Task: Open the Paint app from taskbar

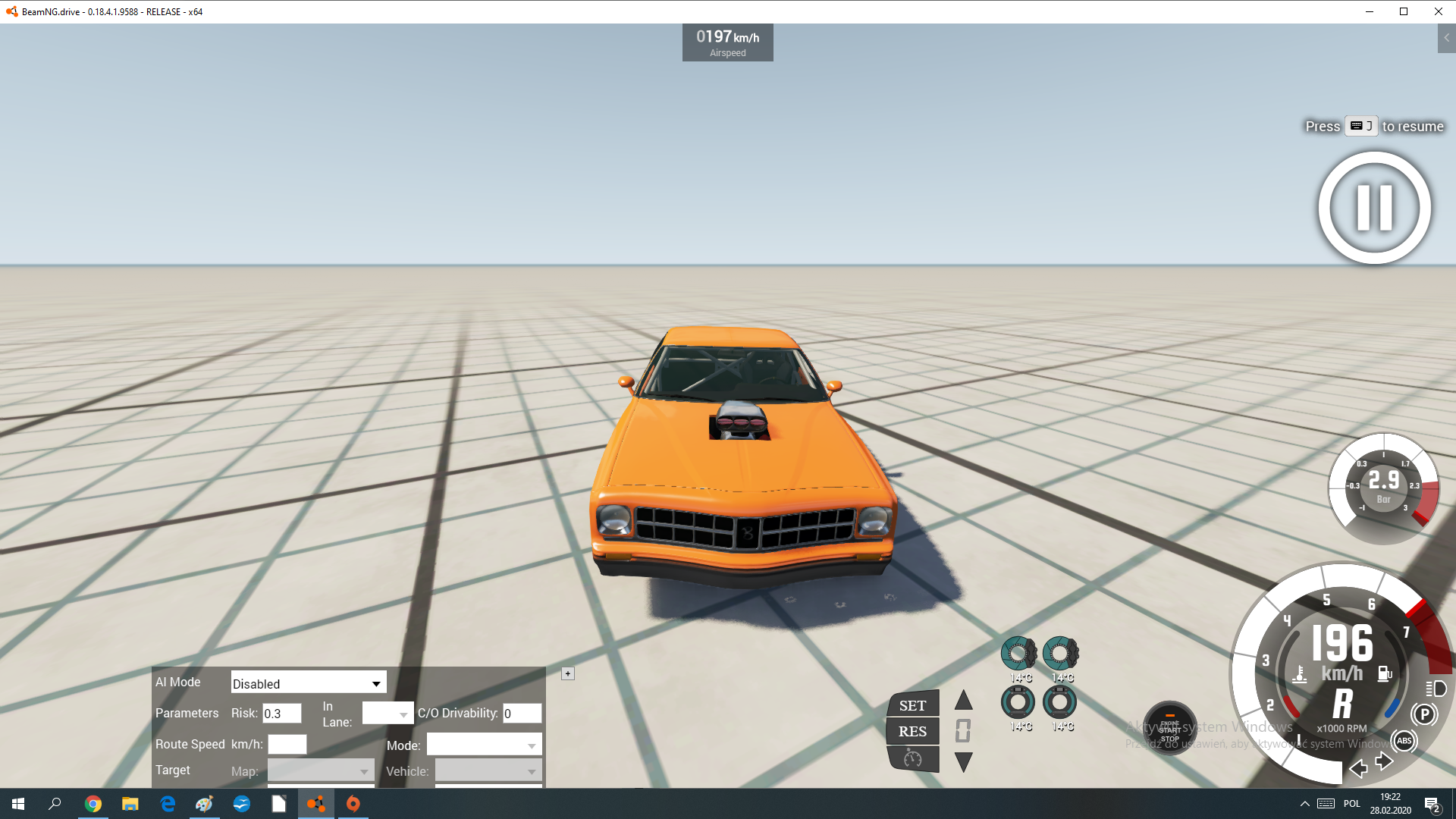Action: [x=205, y=804]
